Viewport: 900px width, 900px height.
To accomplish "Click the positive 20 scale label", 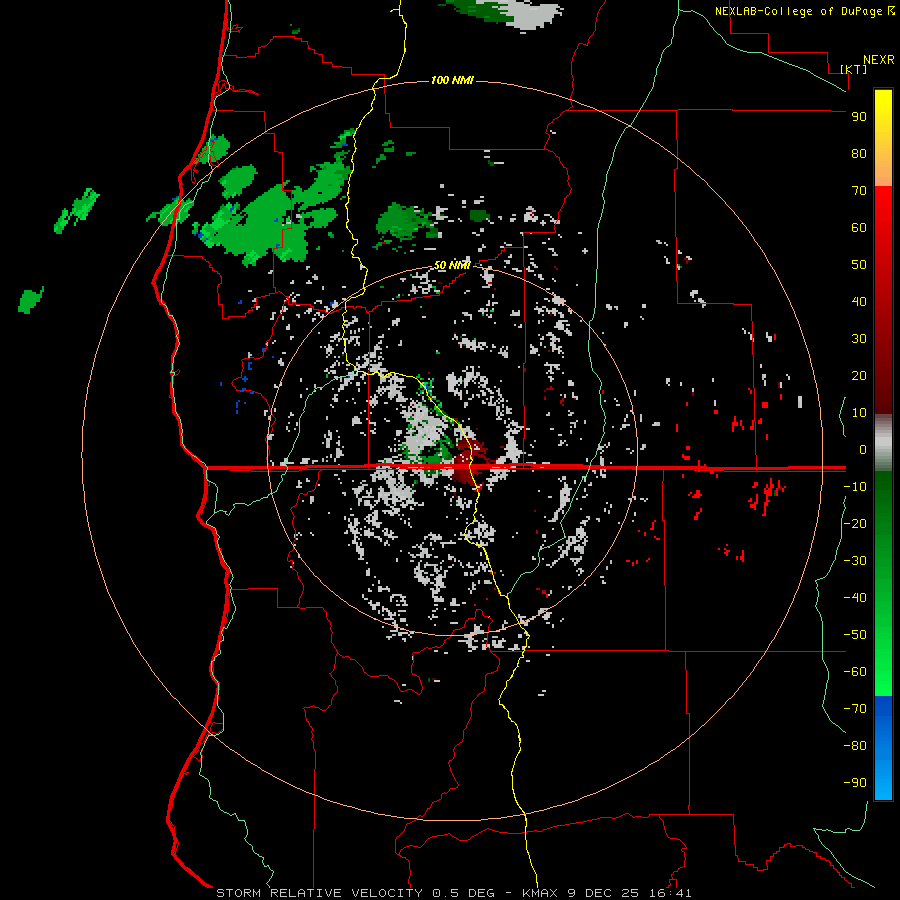I will pos(859,376).
